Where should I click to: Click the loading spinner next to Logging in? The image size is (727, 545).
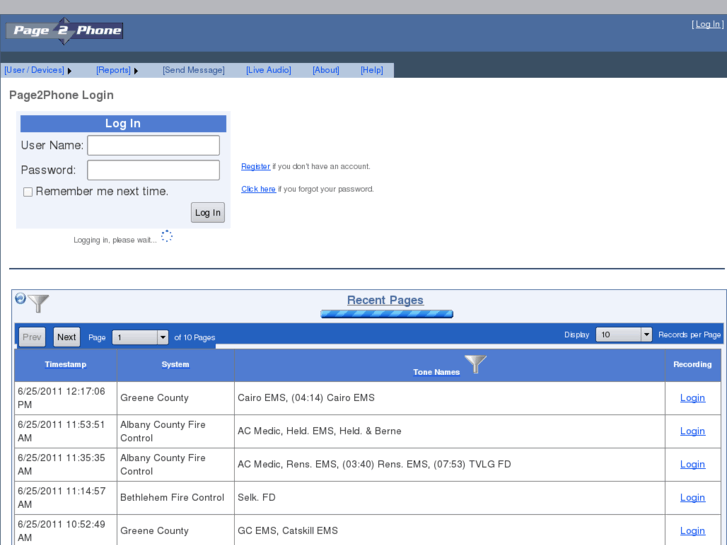pyautogui.click(x=167, y=236)
